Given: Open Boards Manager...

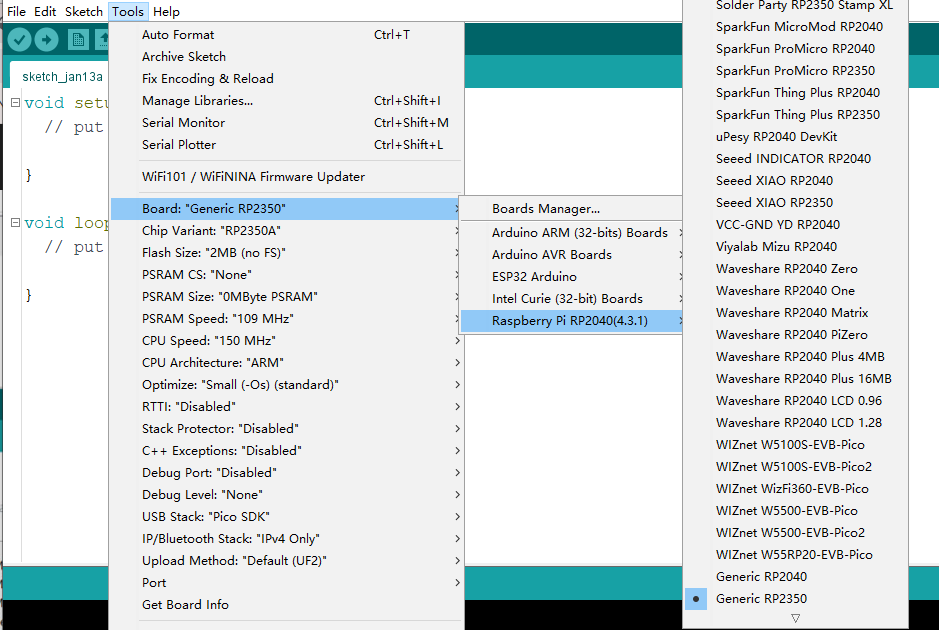Looking at the screenshot, I should pyautogui.click(x=571, y=208).
